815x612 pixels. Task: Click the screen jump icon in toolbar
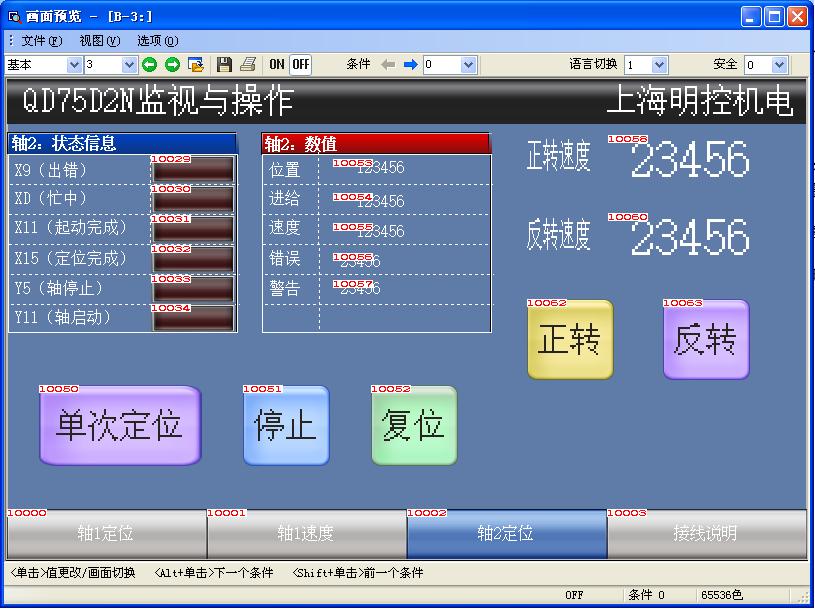(196, 65)
